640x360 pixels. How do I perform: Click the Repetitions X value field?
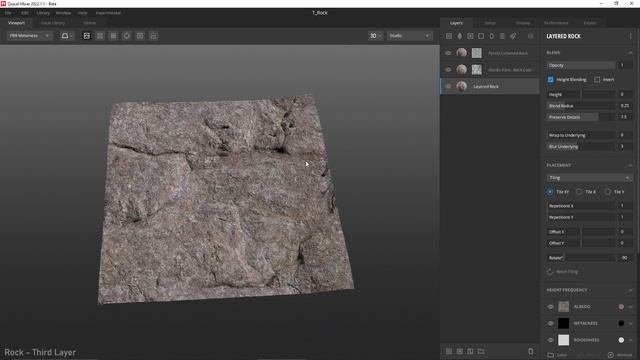624,206
